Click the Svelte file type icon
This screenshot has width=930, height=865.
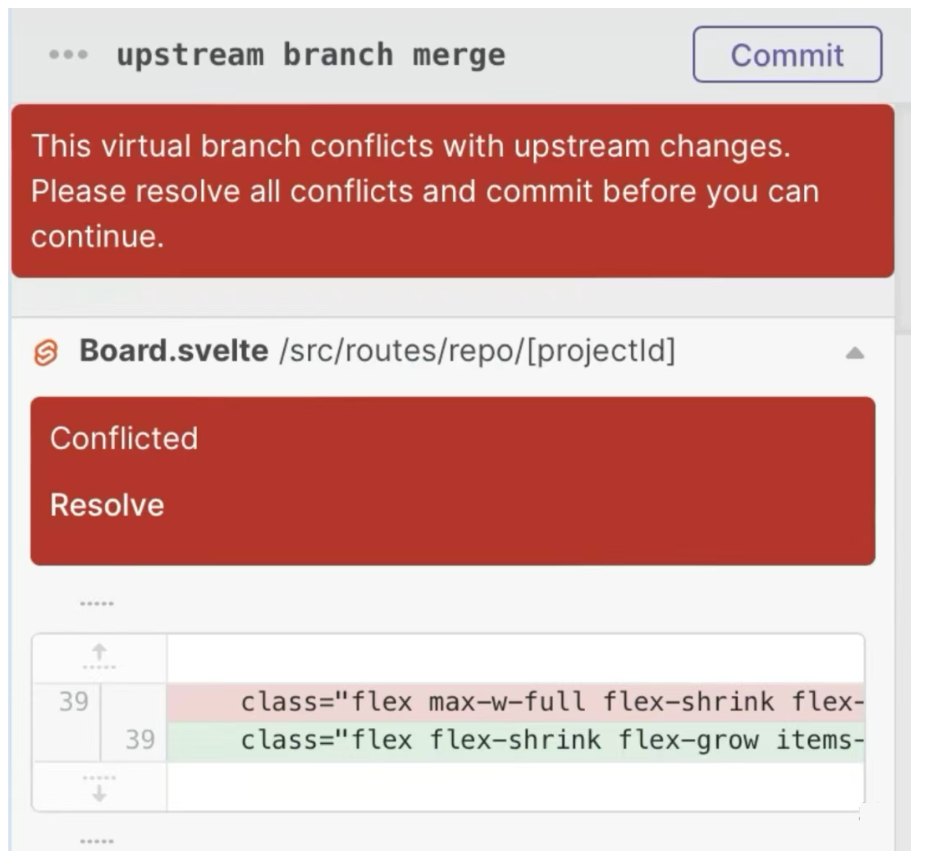[45, 353]
